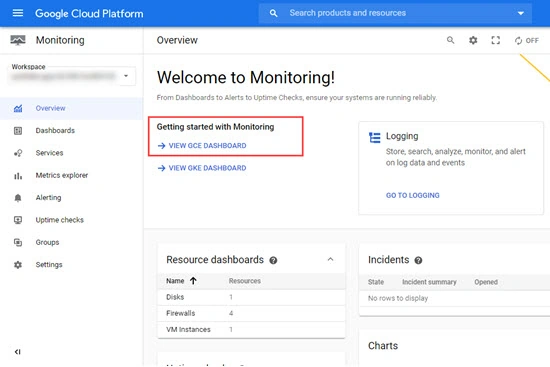Click Resource dashboards help icon
The width and height of the screenshot is (550, 367).
pyautogui.click(x=273, y=260)
